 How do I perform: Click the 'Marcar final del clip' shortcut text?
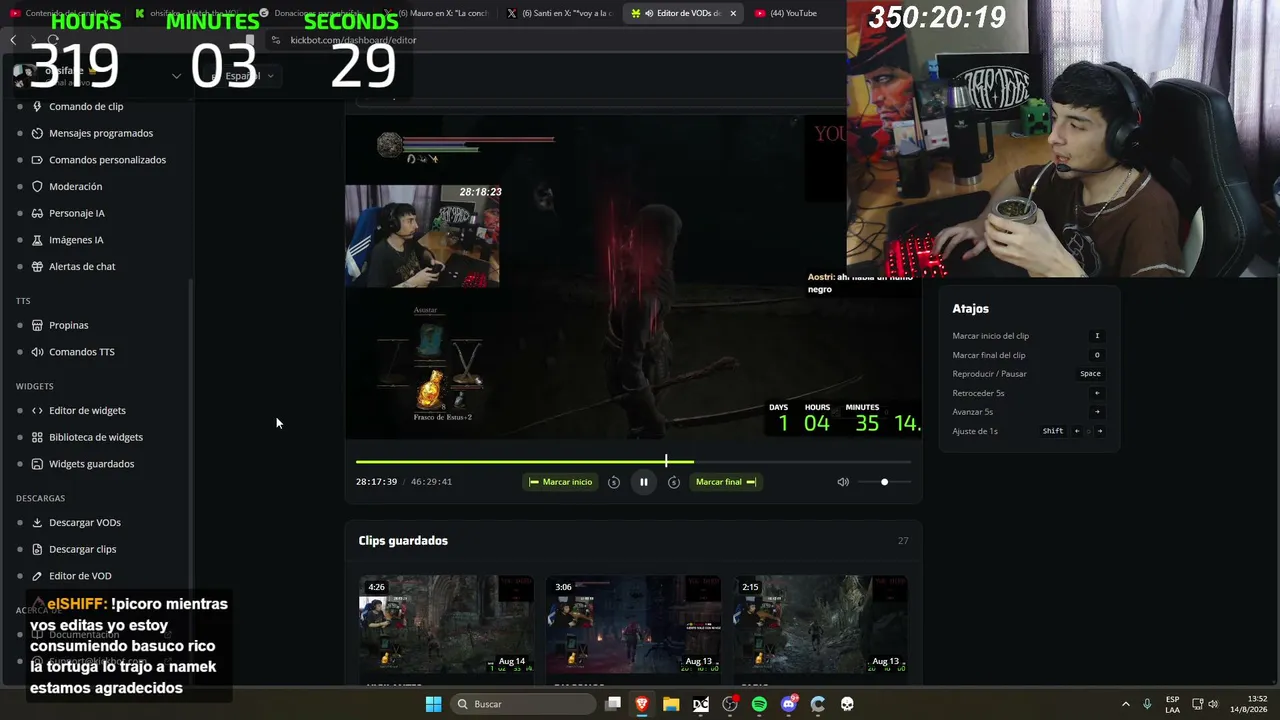point(988,355)
